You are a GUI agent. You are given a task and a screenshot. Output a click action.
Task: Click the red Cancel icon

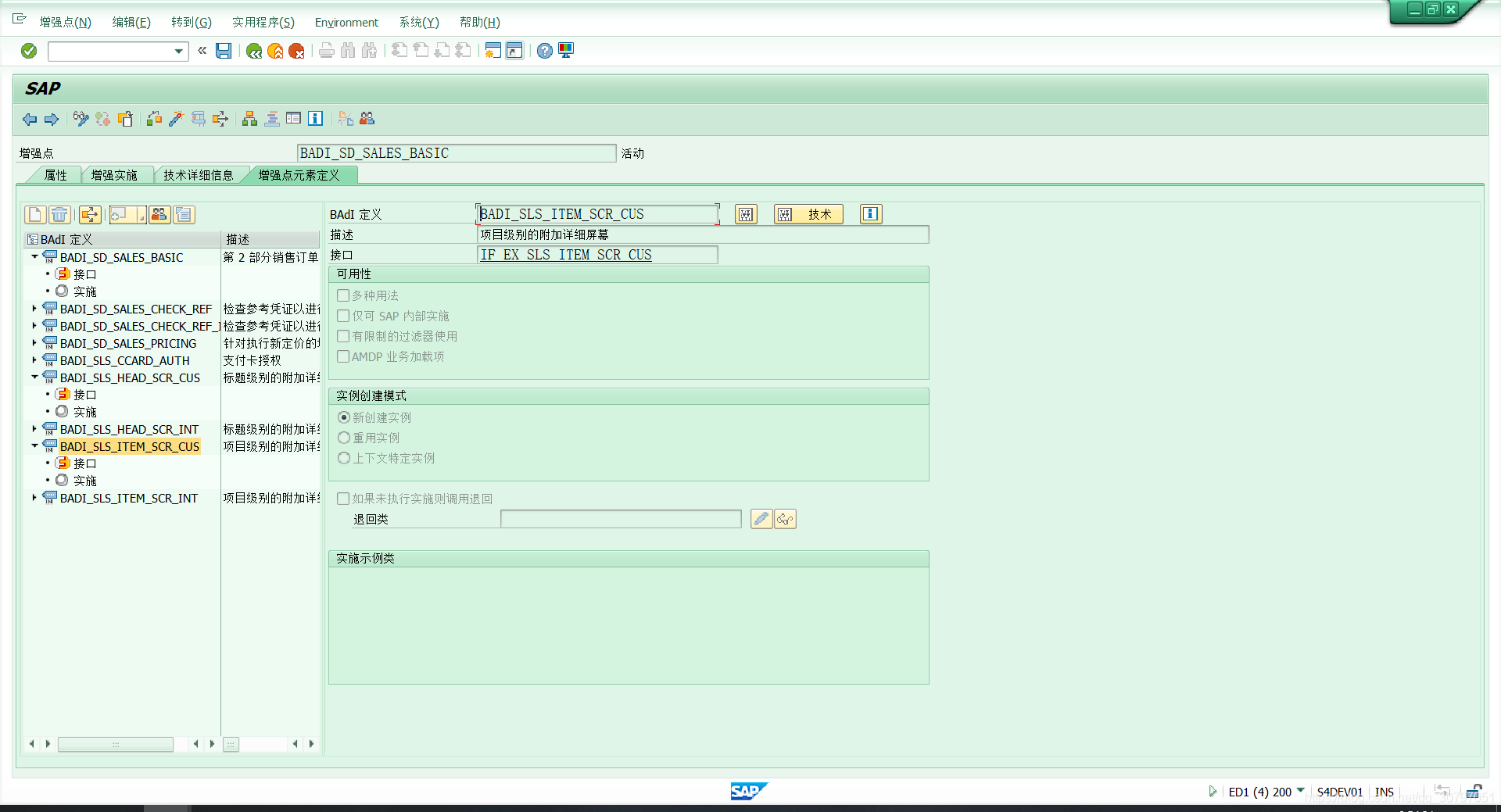(296, 51)
